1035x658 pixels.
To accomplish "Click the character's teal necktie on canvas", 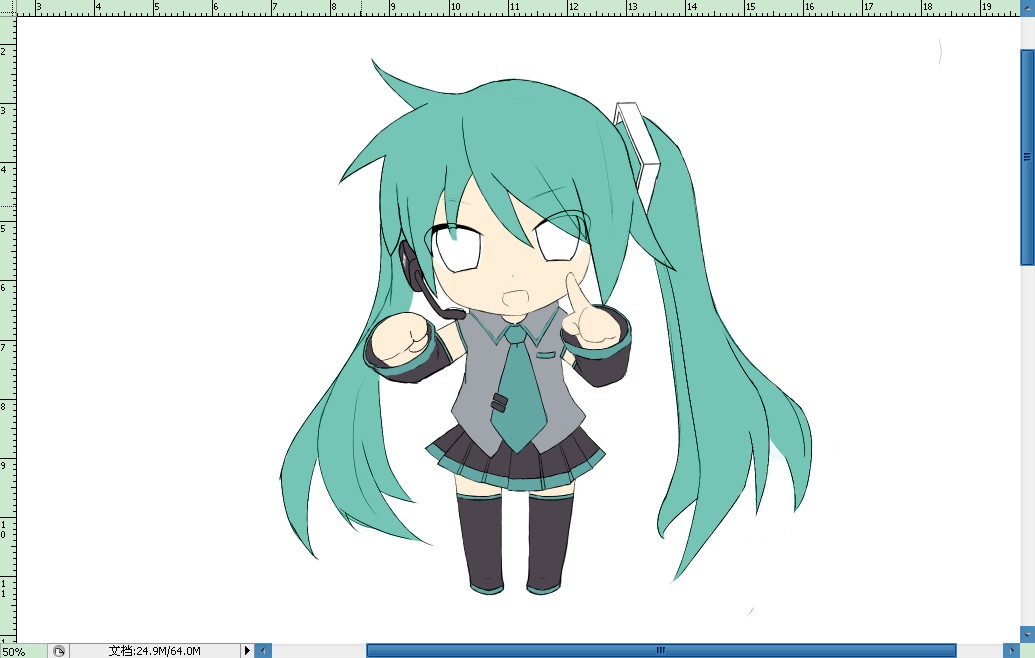I will 518,387.
